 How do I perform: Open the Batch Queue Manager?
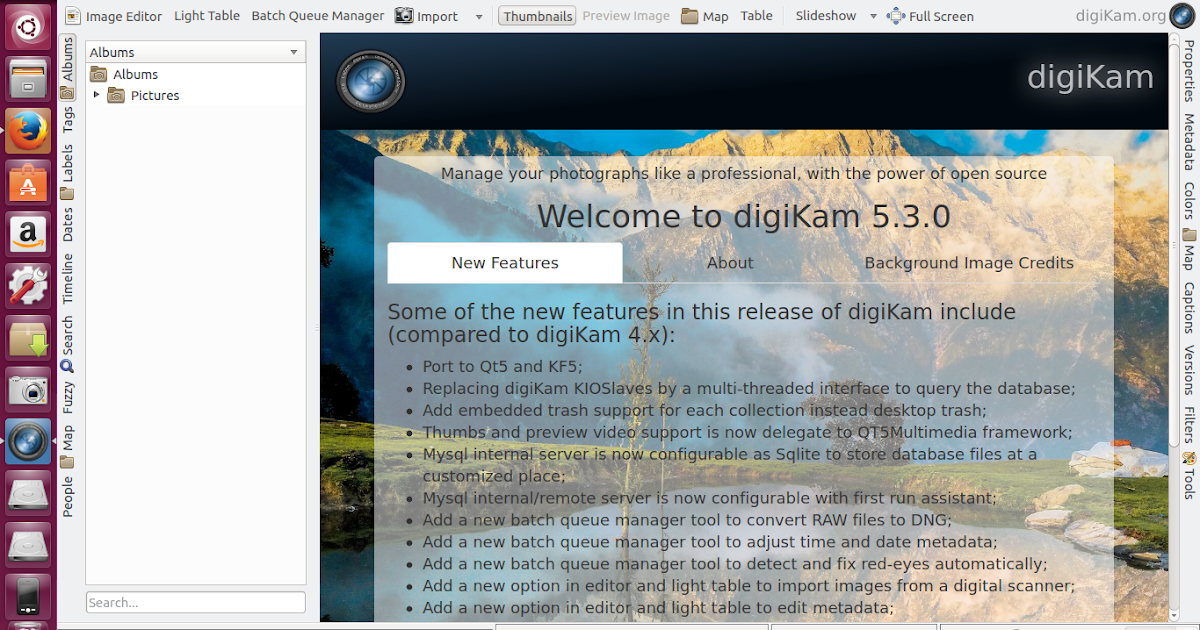click(x=318, y=16)
